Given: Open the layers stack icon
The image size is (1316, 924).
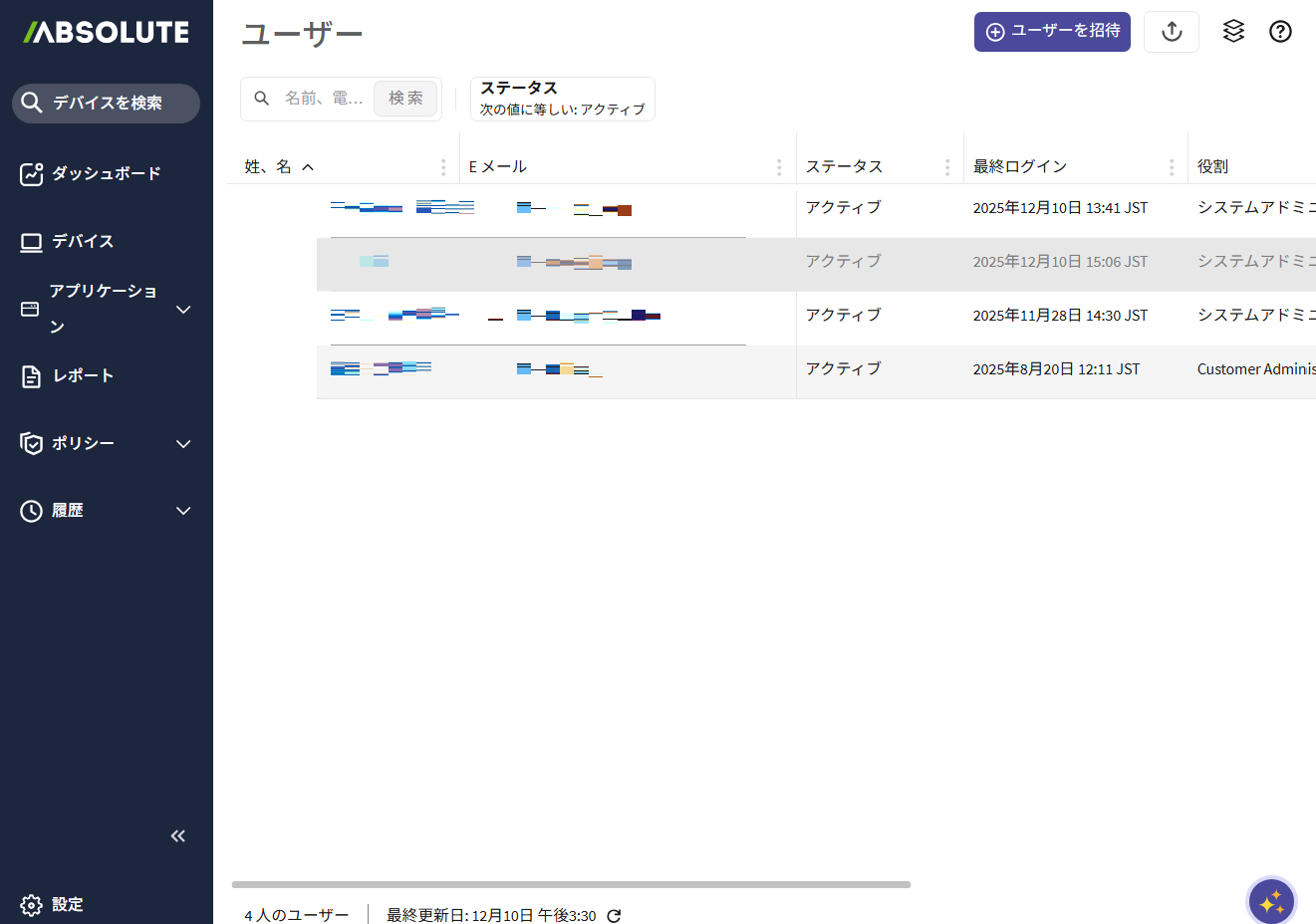Looking at the screenshot, I should coord(1233,32).
